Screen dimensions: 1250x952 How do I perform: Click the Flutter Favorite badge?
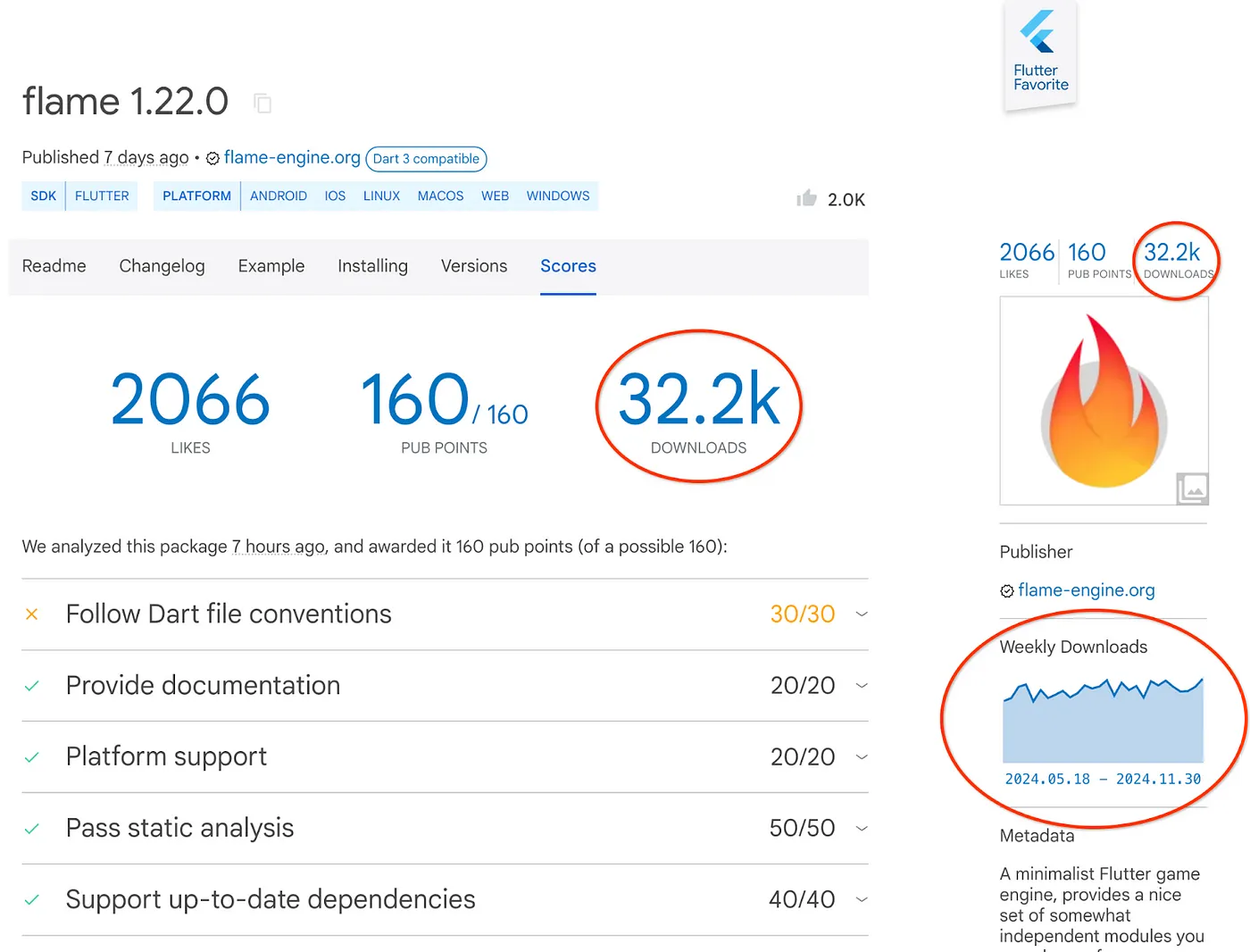tap(1041, 55)
